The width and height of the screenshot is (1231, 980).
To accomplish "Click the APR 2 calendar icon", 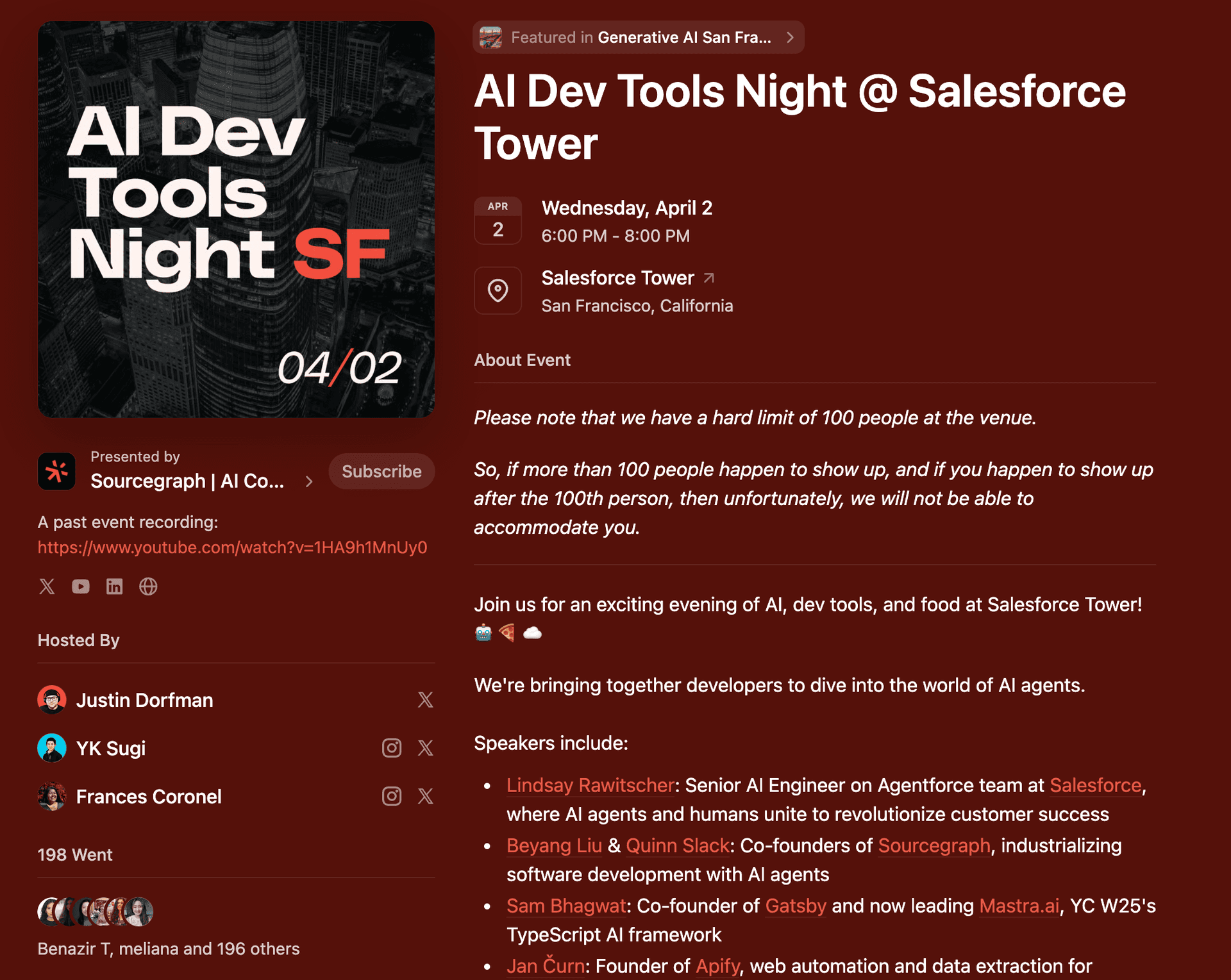I will click(x=498, y=220).
